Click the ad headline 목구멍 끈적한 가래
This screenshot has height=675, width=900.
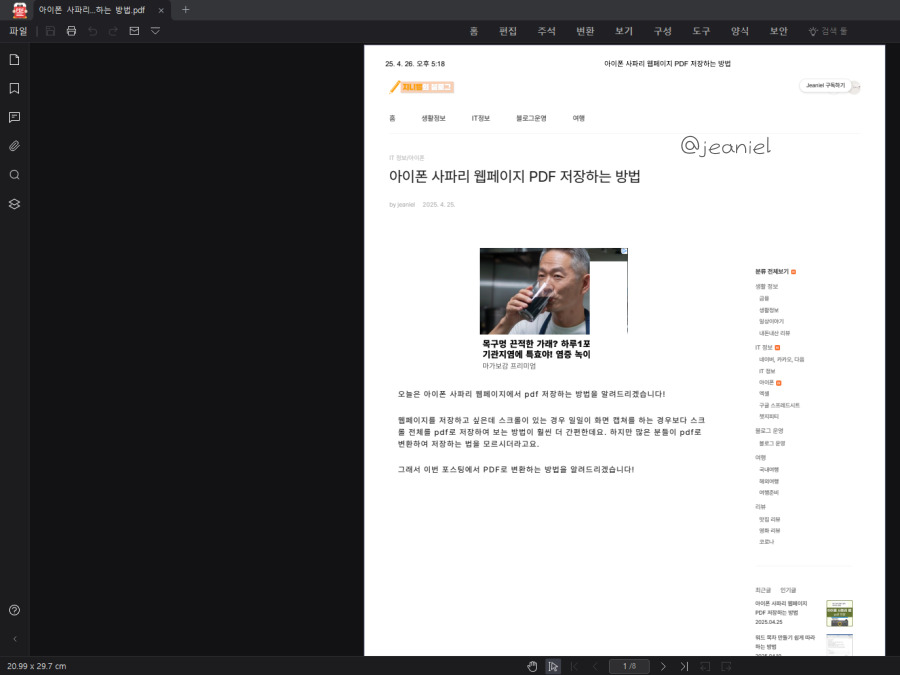coord(536,349)
